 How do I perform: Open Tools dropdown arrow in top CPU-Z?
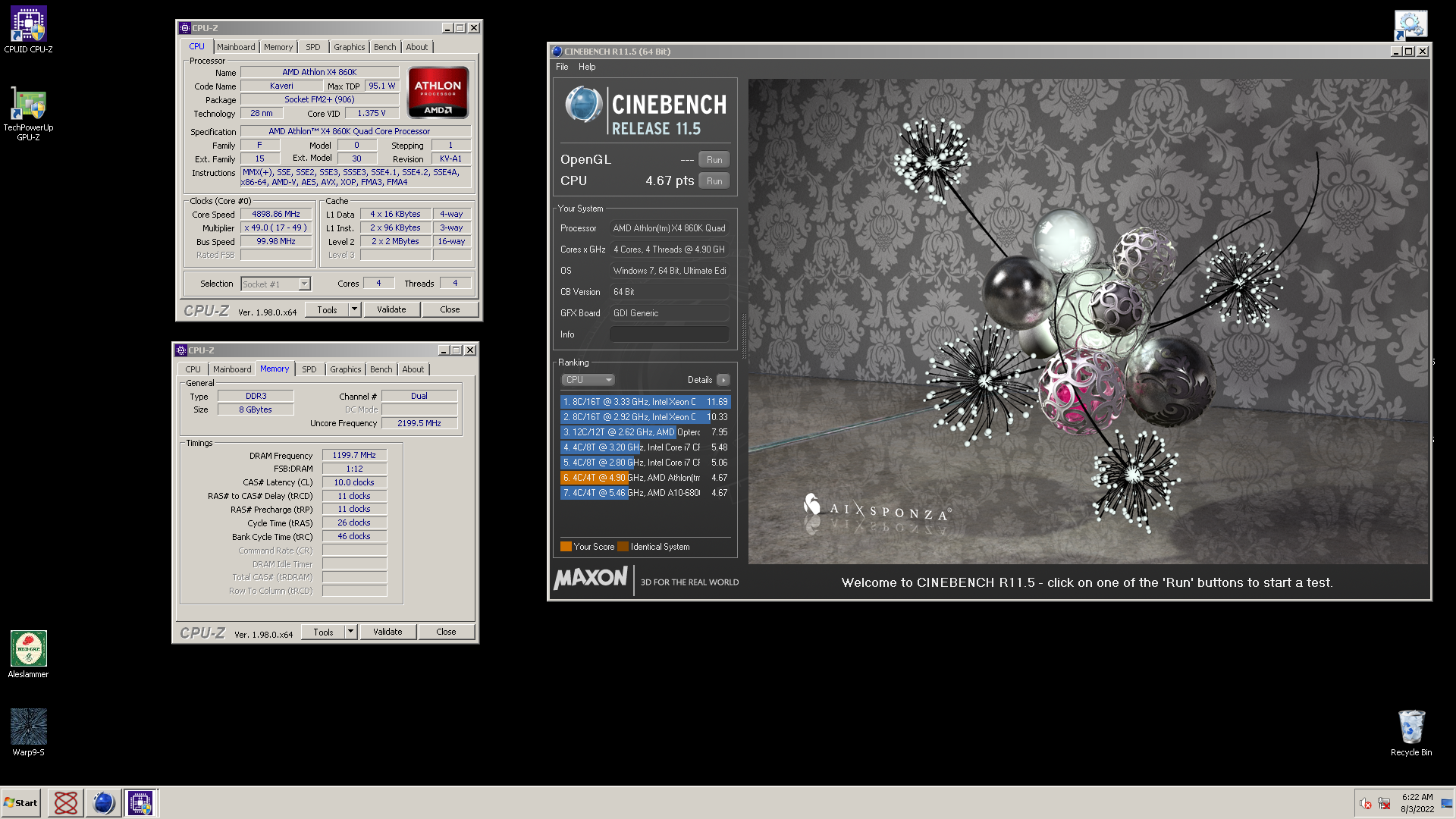354,309
